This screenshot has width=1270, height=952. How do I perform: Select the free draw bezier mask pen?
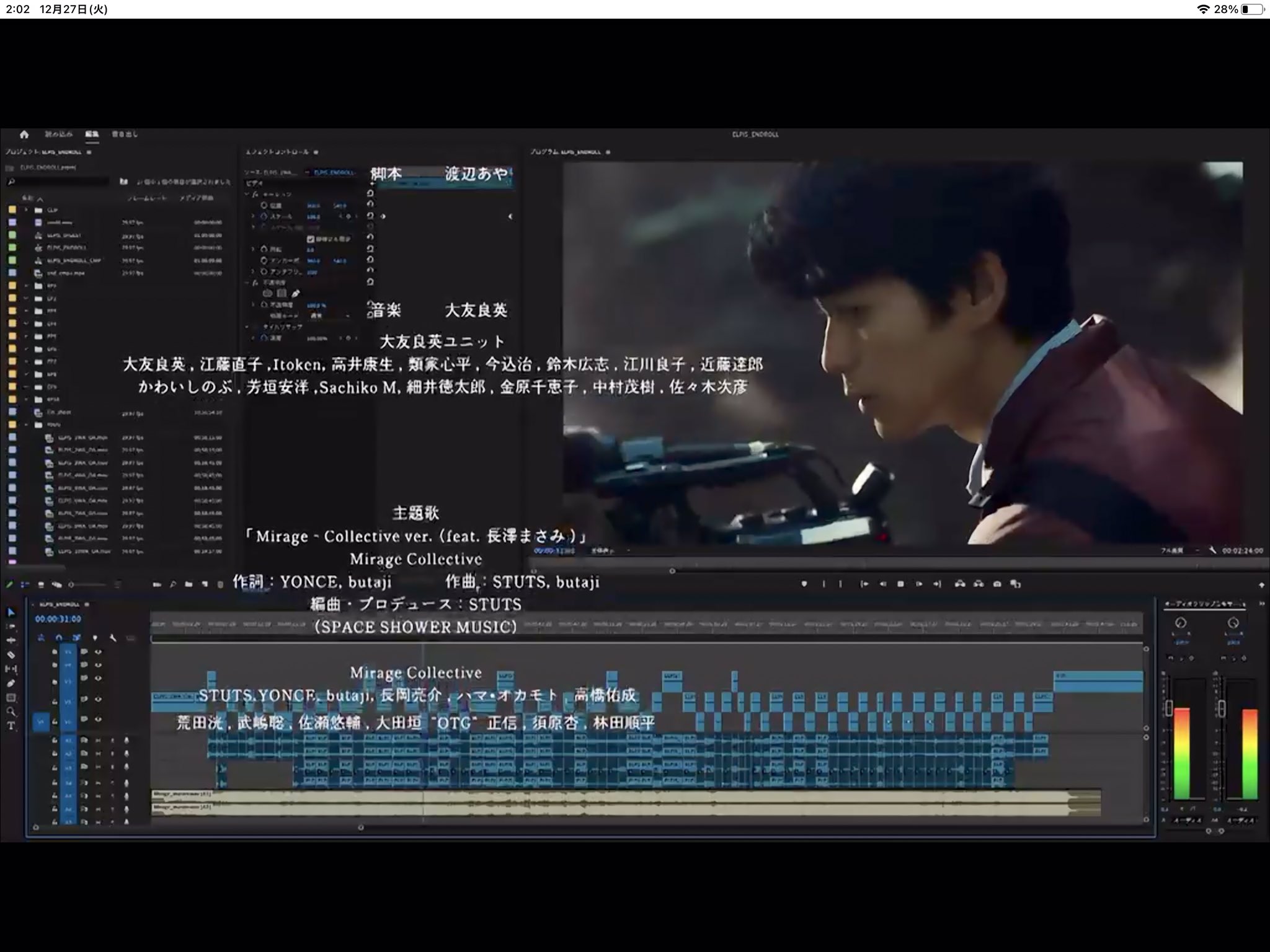point(296,293)
